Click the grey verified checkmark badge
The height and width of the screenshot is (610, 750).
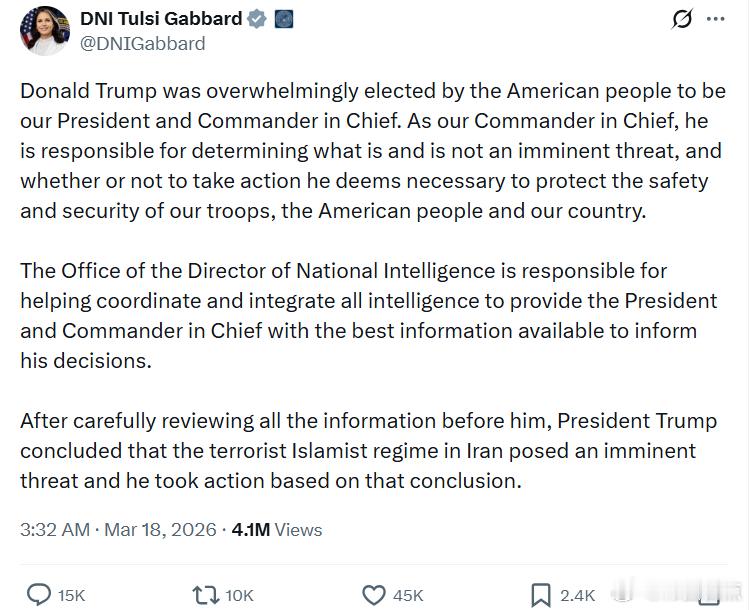coord(257,19)
